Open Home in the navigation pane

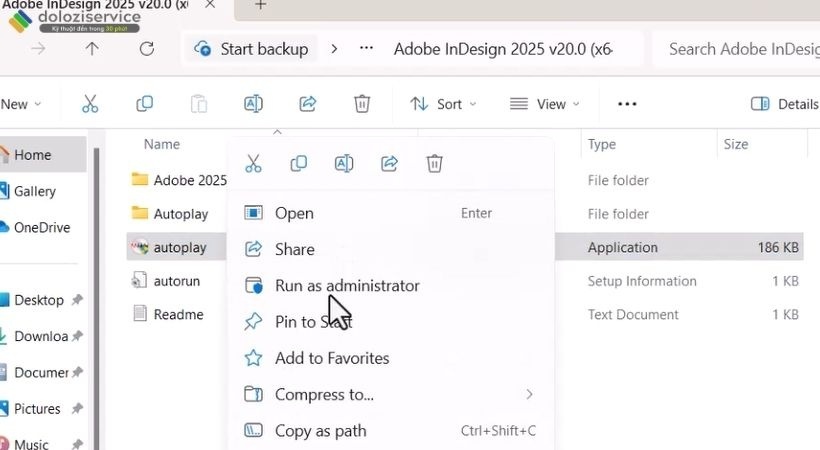(42, 154)
